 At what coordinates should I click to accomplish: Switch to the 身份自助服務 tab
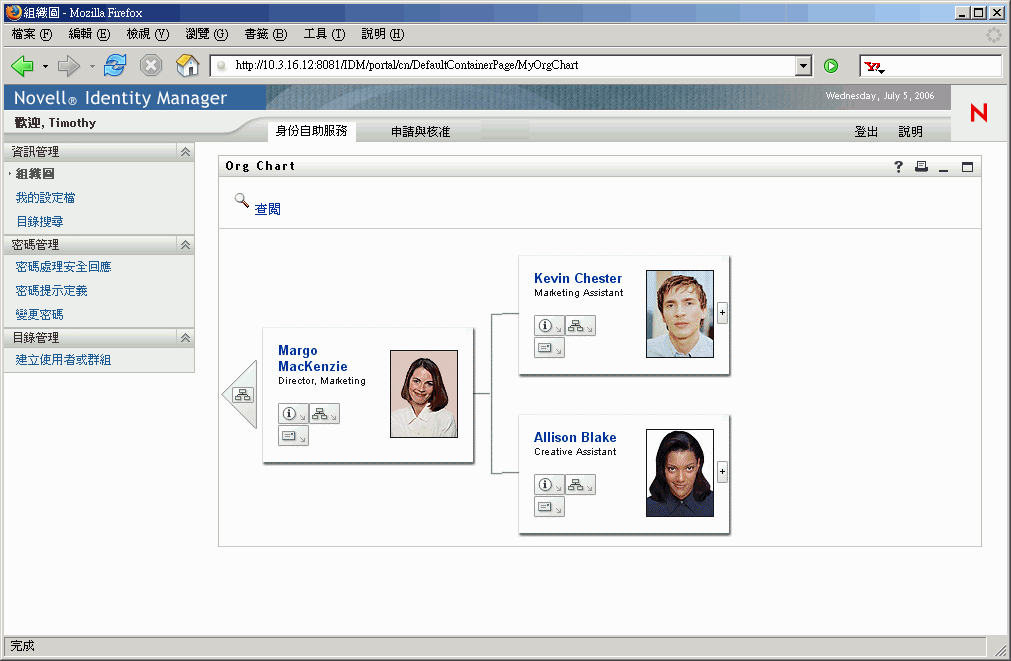tap(311, 131)
